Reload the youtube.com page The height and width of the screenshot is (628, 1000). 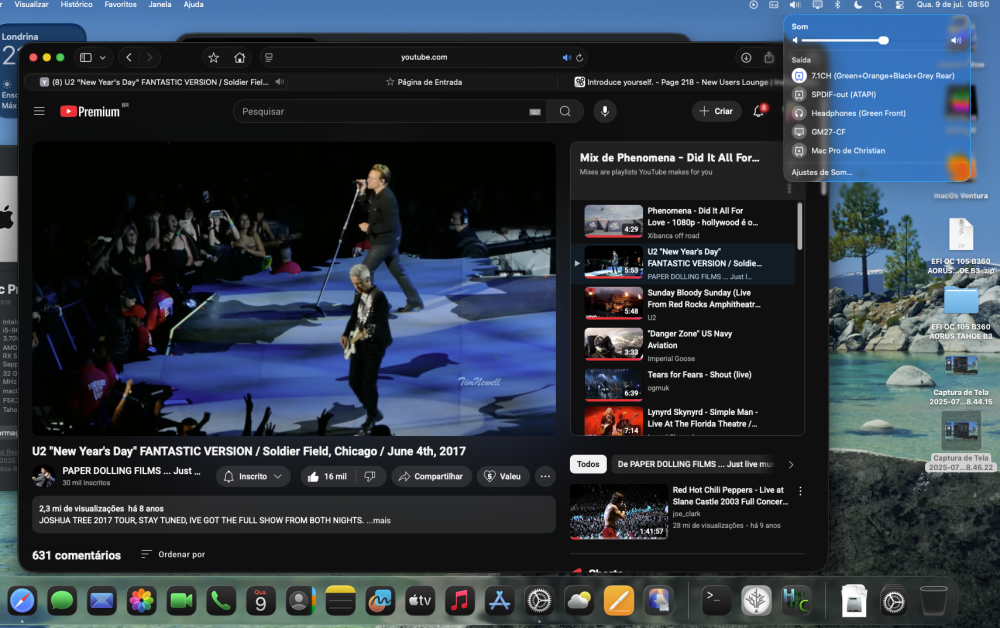[x=579, y=57]
